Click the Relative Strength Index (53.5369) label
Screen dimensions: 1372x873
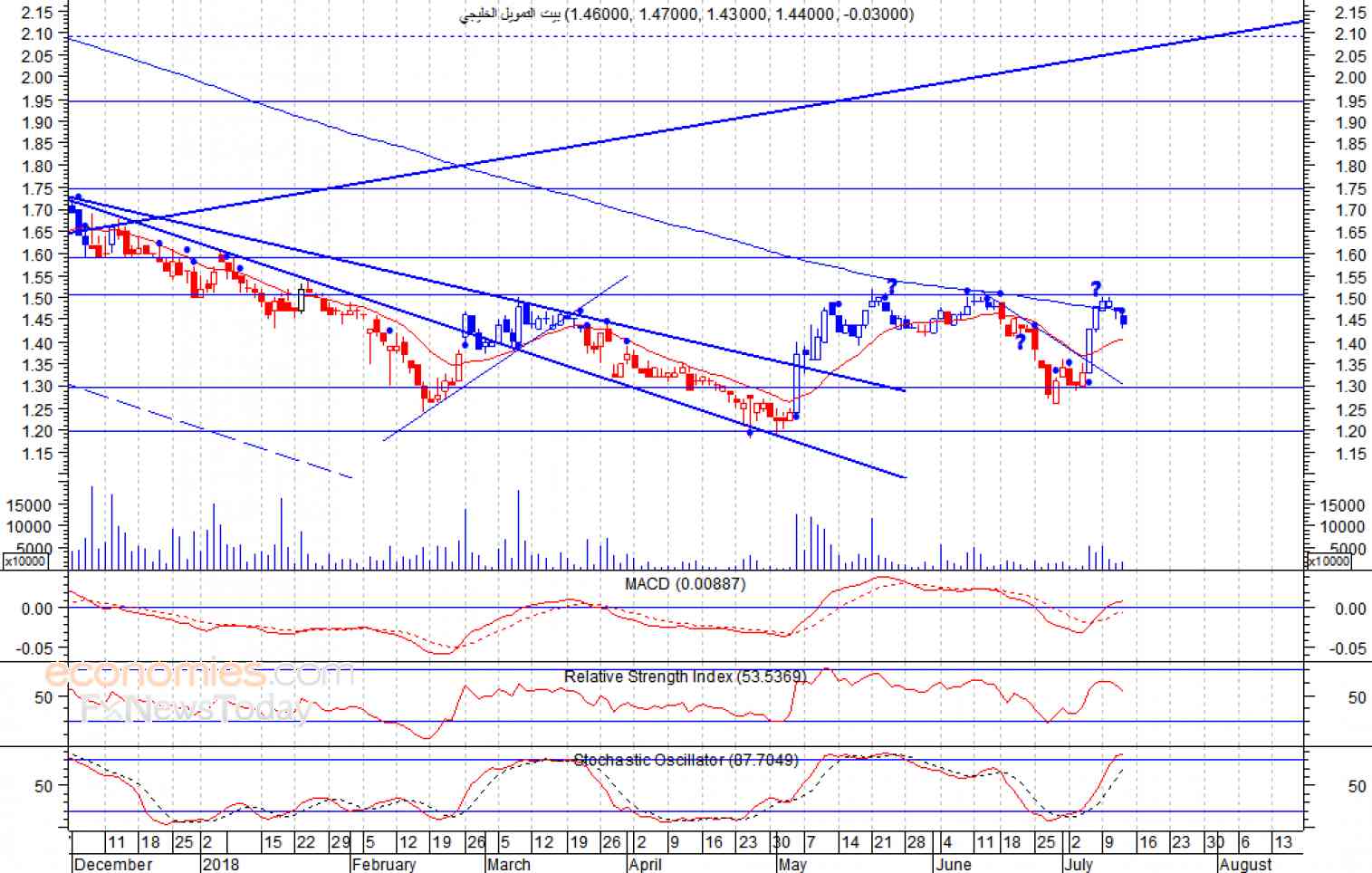pos(685,676)
